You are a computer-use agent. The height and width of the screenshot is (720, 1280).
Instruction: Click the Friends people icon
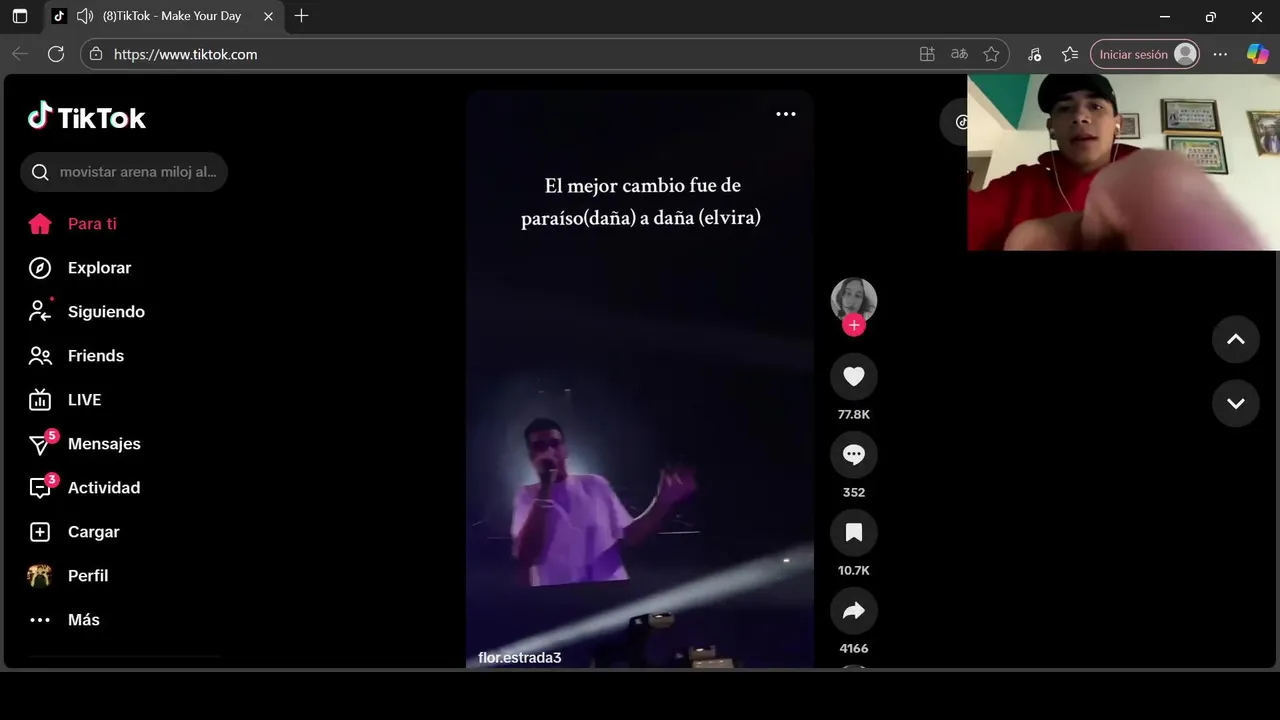(40, 356)
